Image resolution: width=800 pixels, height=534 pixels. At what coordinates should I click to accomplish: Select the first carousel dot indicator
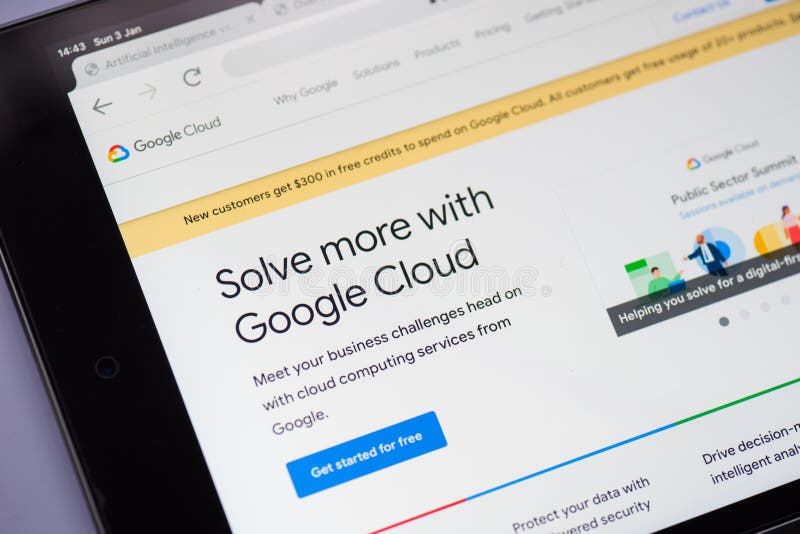click(x=723, y=322)
